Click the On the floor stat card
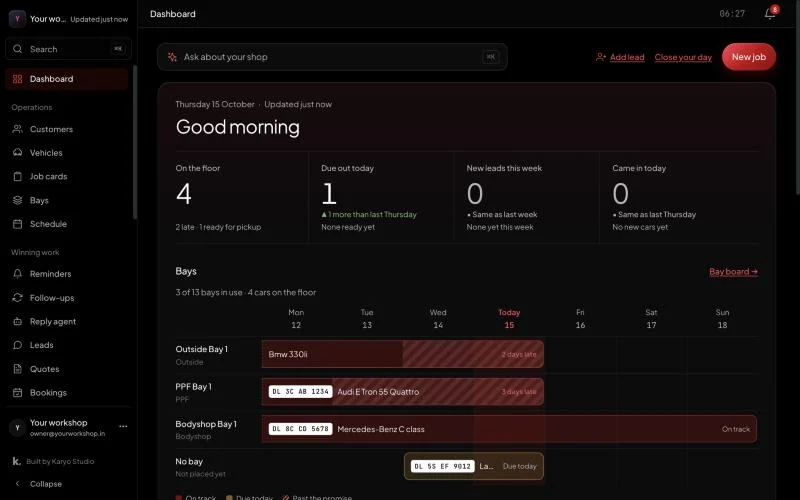 [241, 197]
